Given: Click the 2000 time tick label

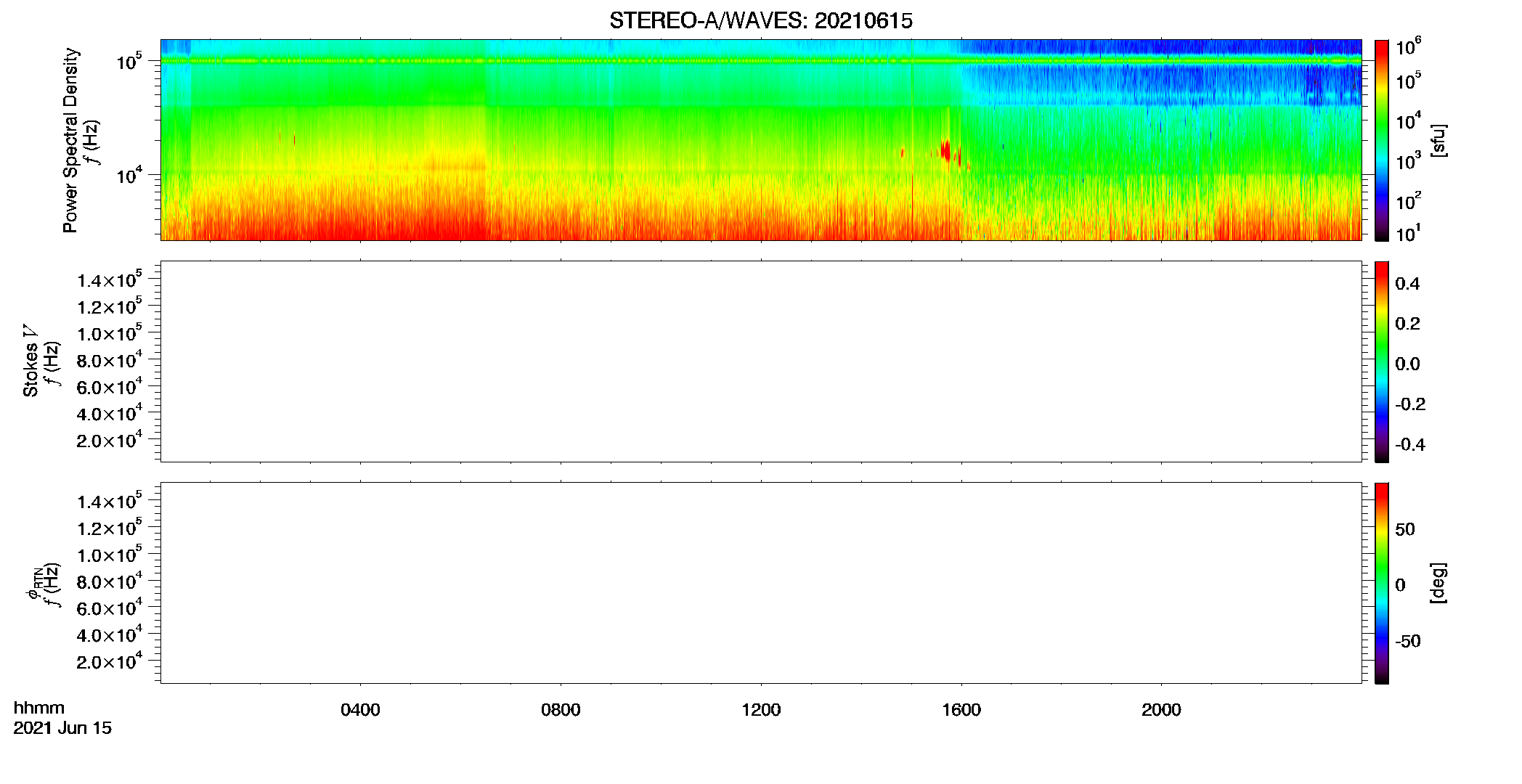Looking at the screenshot, I should coord(1161,710).
